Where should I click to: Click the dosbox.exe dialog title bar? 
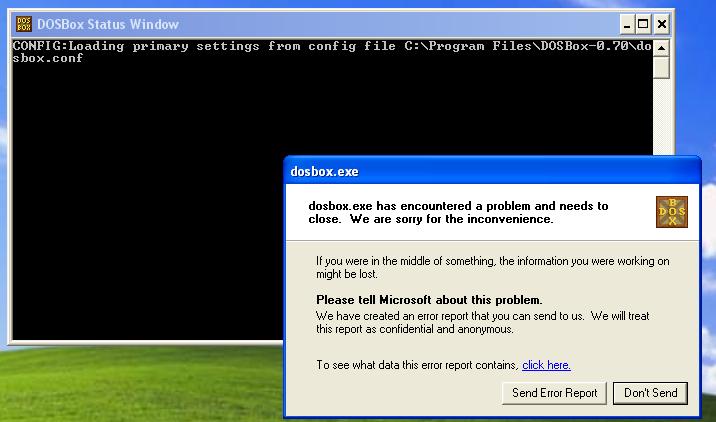click(492, 171)
